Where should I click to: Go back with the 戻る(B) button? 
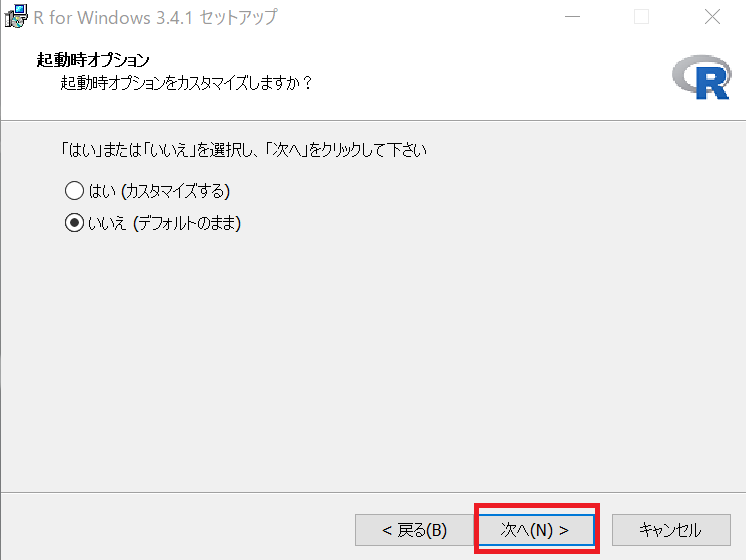[x=414, y=530]
